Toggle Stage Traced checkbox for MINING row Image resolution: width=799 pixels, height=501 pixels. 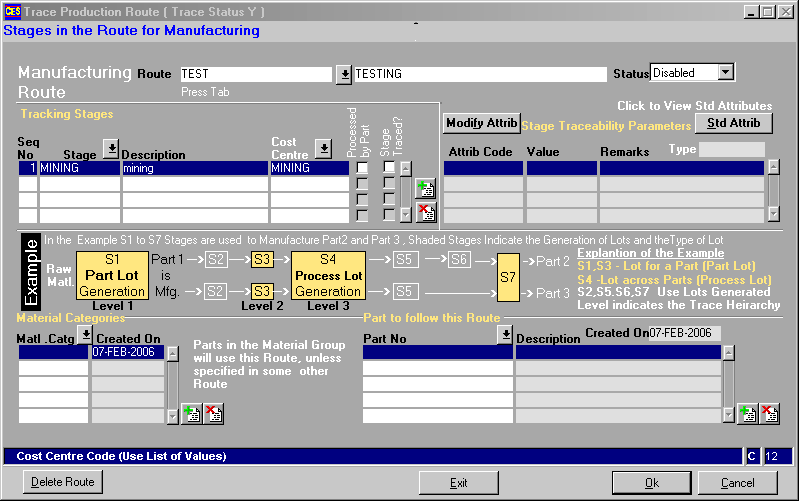coord(389,168)
